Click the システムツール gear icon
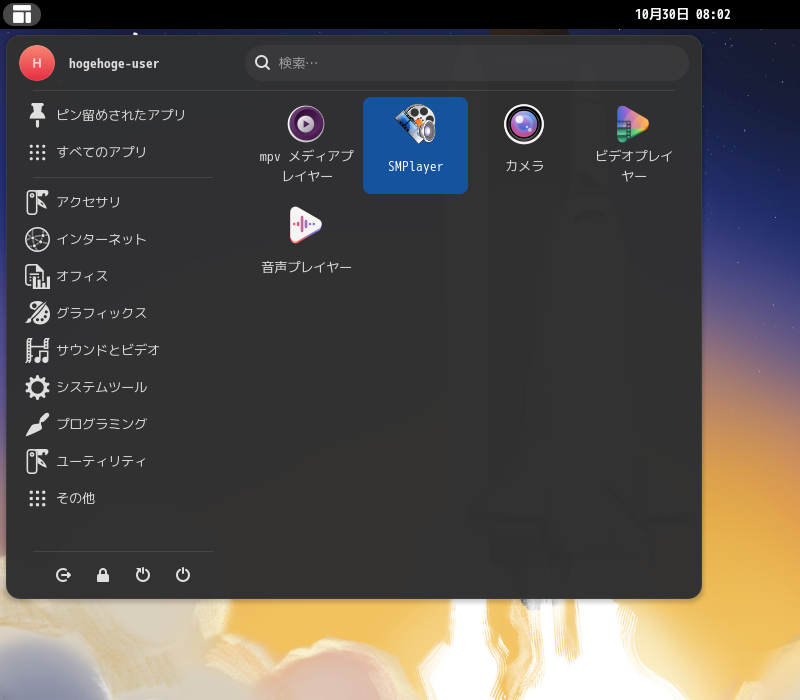 click(37, 387)
